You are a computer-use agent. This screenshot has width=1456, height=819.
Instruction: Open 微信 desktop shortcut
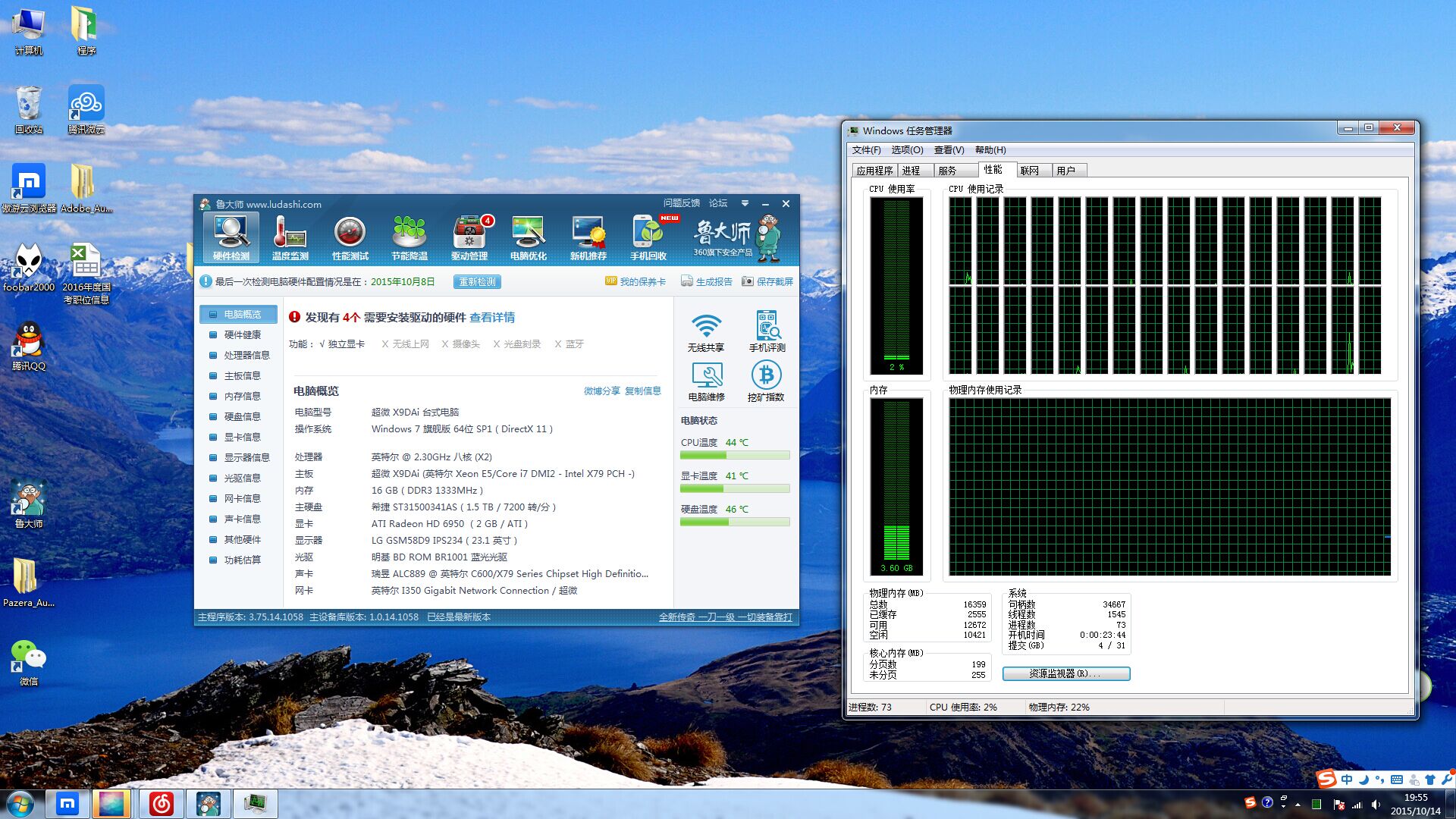coord(29,662)
